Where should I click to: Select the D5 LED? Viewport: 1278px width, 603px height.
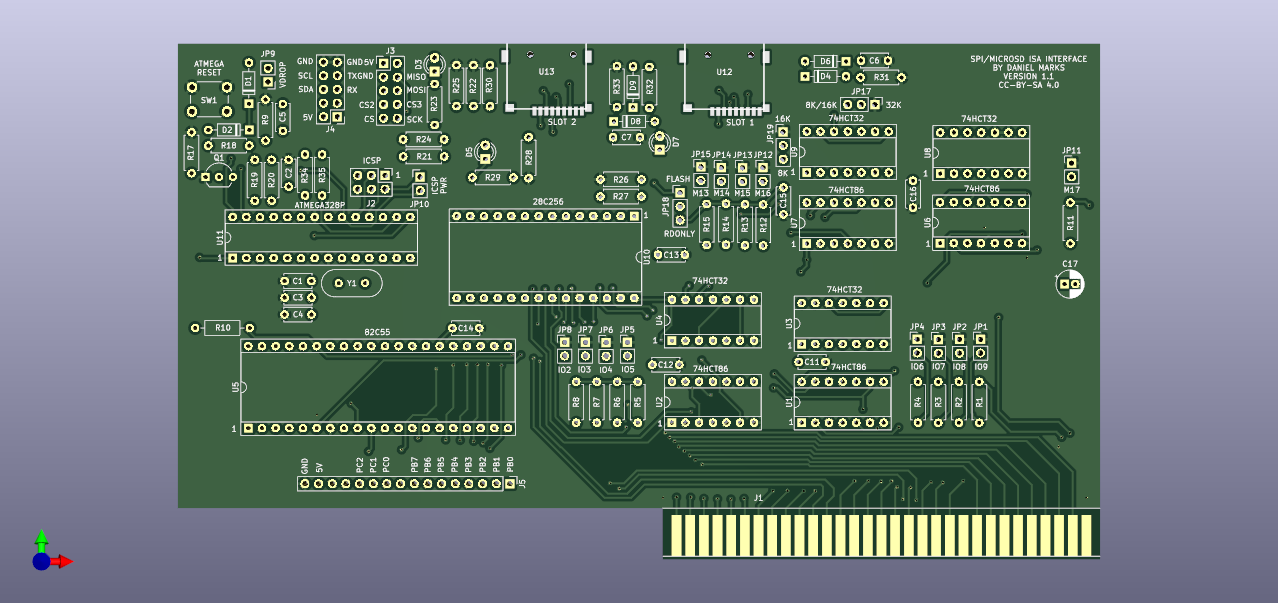pyautogui.click(x=484, y=154)
